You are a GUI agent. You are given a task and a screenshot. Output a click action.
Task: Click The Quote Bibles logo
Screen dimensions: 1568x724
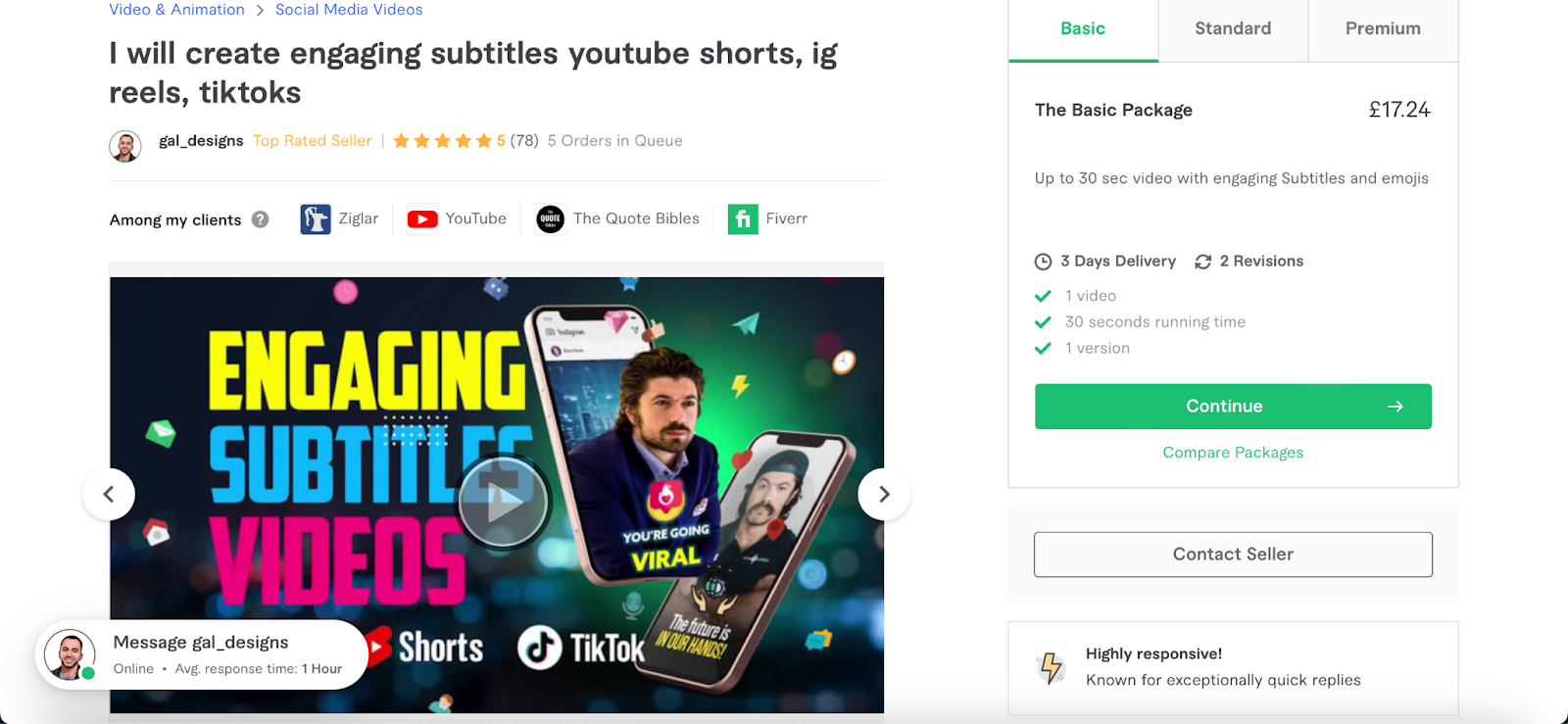pyautogui.click(x=550, y=219)
